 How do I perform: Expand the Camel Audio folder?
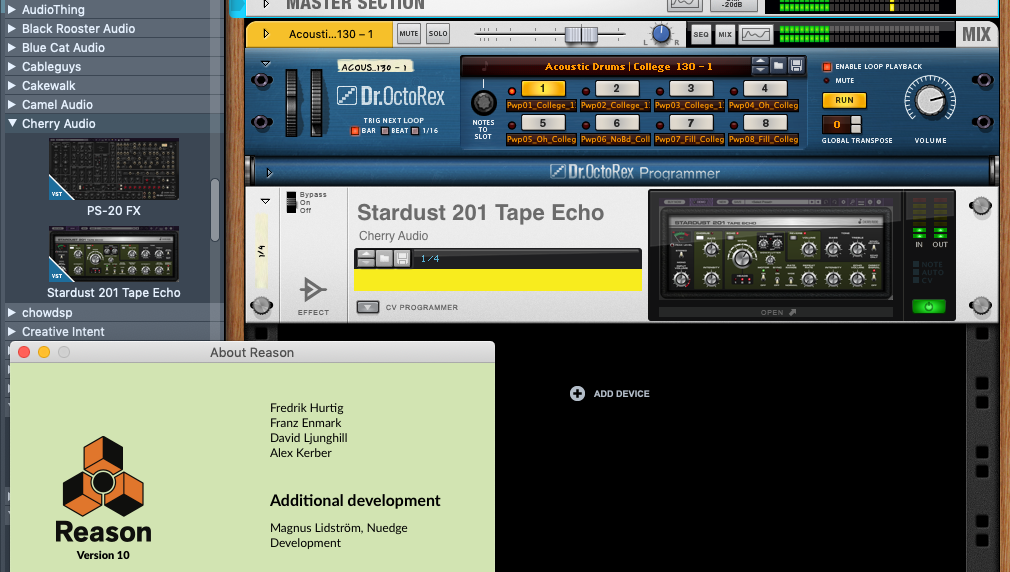(x=12, y=104)
